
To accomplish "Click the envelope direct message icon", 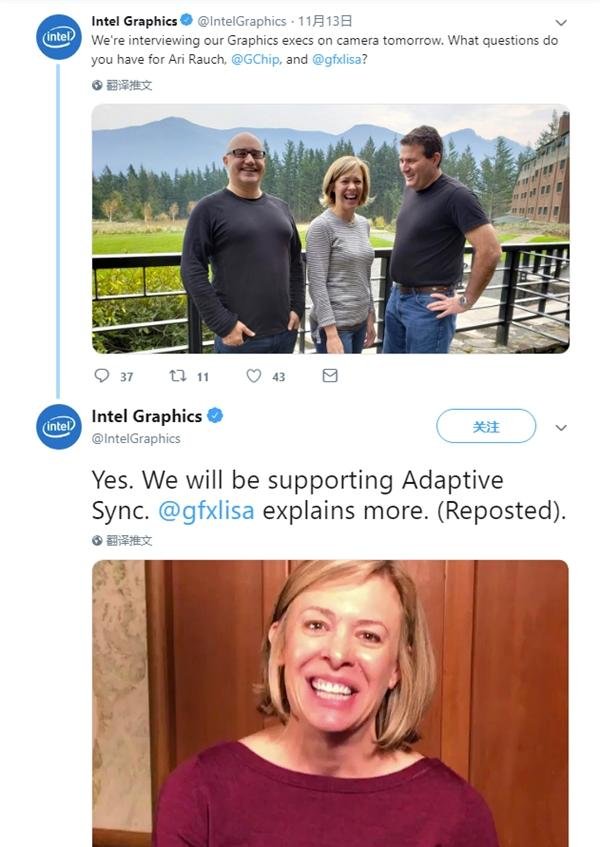I will click(x=330, y=376).
